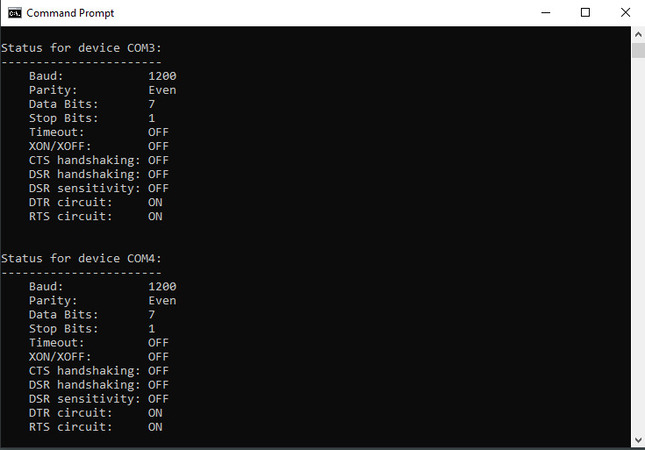
Task: Click the "Command Prompt" title text
Action: [70, 13]
